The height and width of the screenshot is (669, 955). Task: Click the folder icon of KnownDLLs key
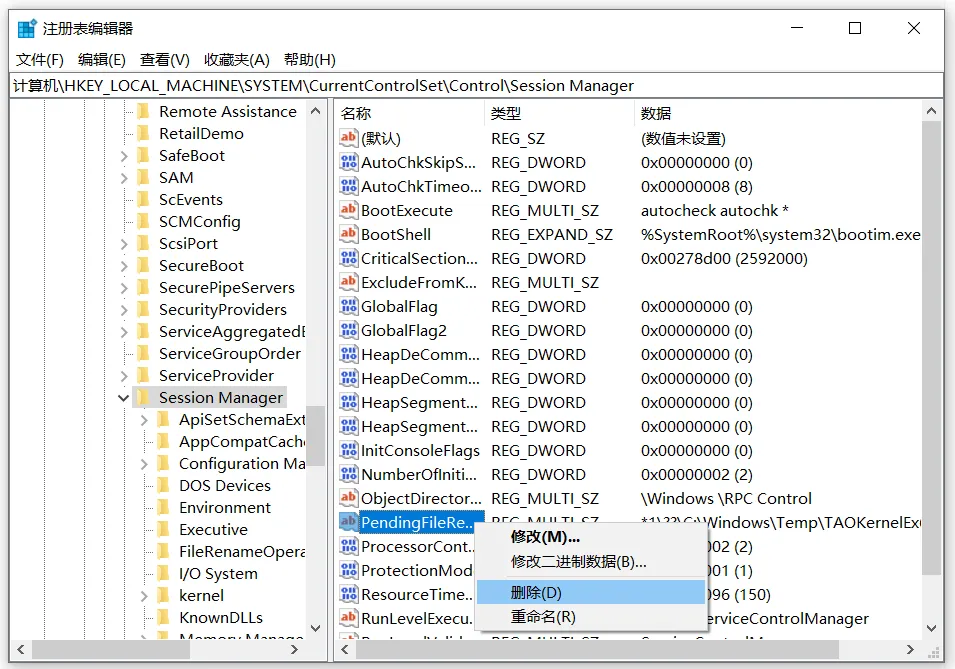[163, 617]
